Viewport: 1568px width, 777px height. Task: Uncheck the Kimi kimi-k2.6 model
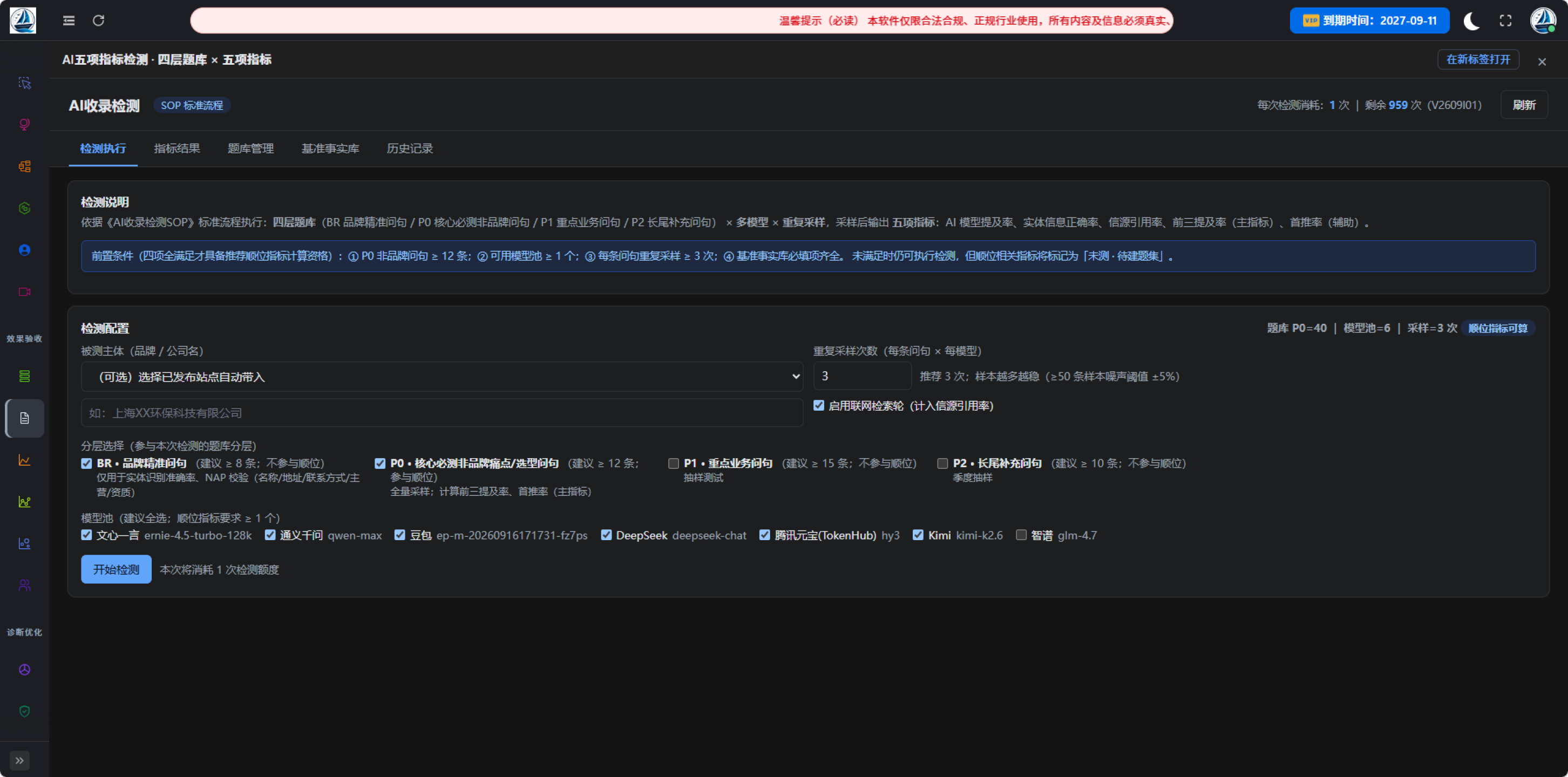pyautogui.click(x=918, y=535)
